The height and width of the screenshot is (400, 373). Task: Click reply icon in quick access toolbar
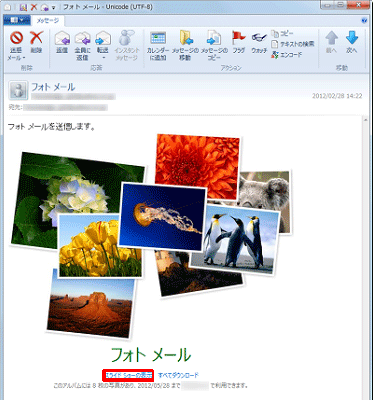click(x=44, y=7)
